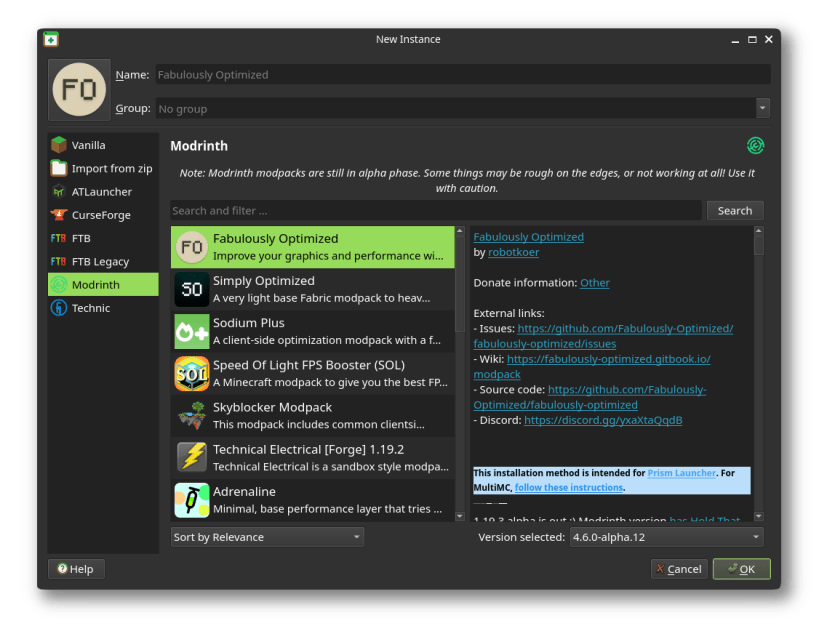The height and width of the screenshot is (618, 819).
Task: Open the Source code GitHub link
Action: [627, 390]
